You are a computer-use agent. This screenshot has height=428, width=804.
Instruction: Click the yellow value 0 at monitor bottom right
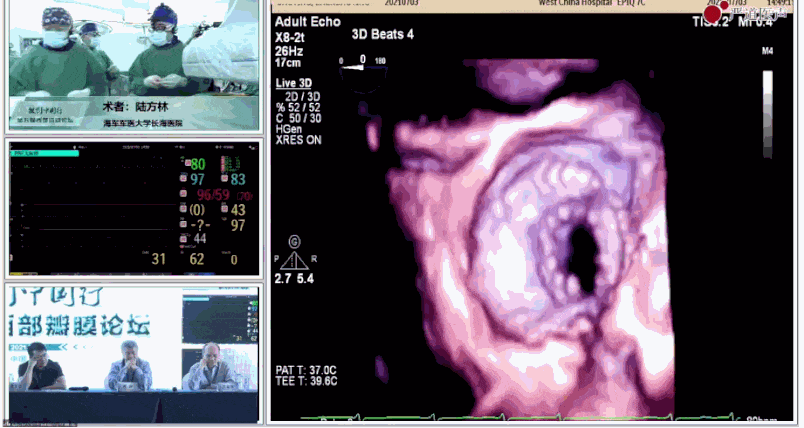(234, 260)
